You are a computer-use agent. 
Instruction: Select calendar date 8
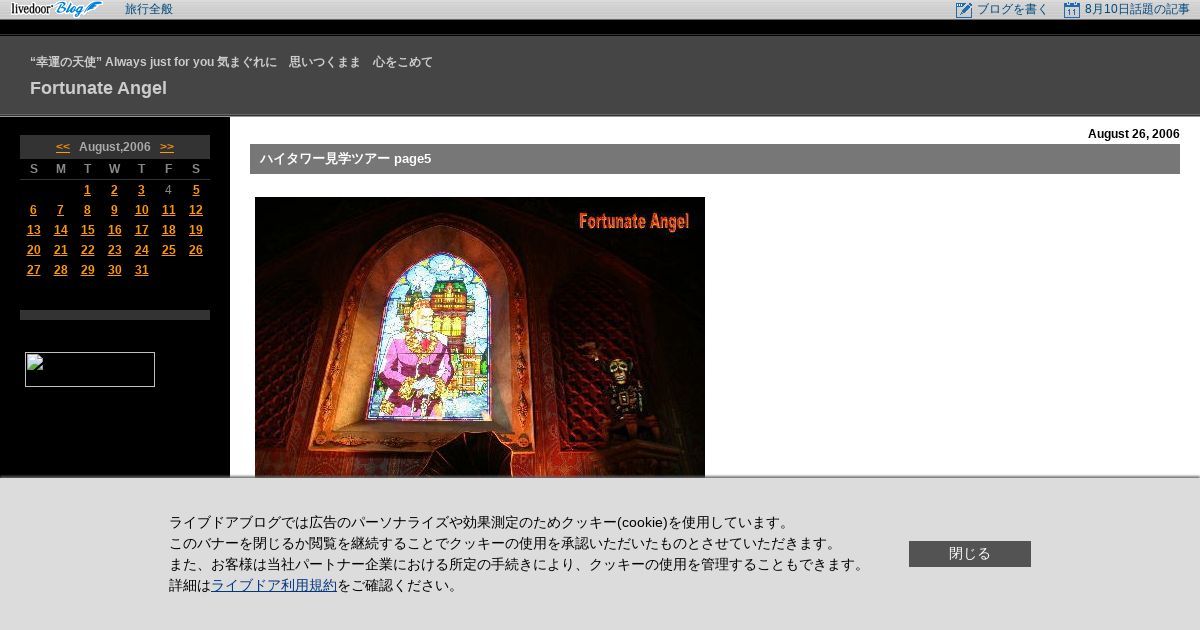(x=88, y=210)
